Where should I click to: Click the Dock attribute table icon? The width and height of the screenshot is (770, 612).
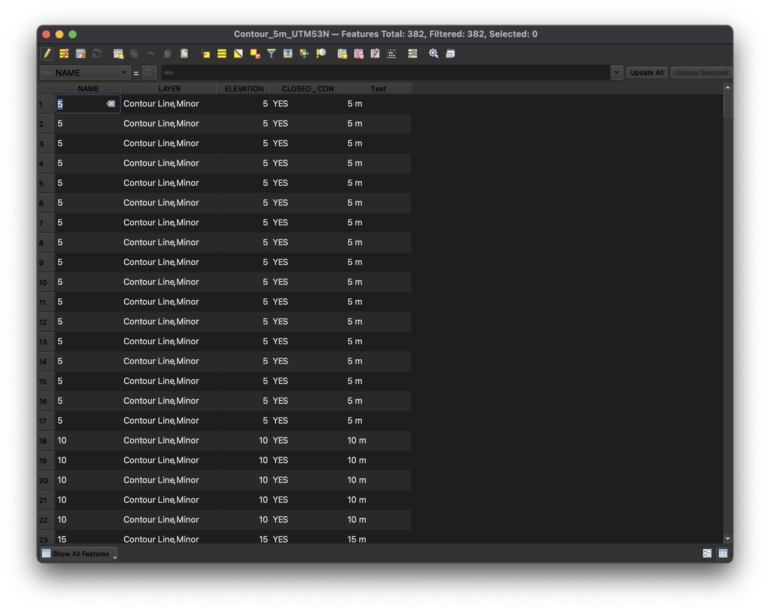point(450,53)
